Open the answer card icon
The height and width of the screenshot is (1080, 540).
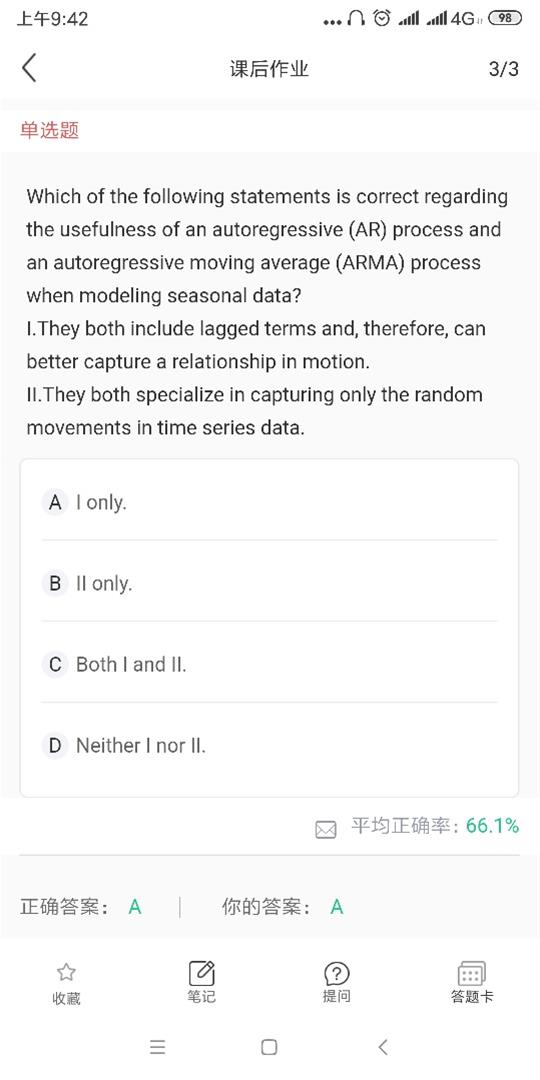click(x=472, y=973)
